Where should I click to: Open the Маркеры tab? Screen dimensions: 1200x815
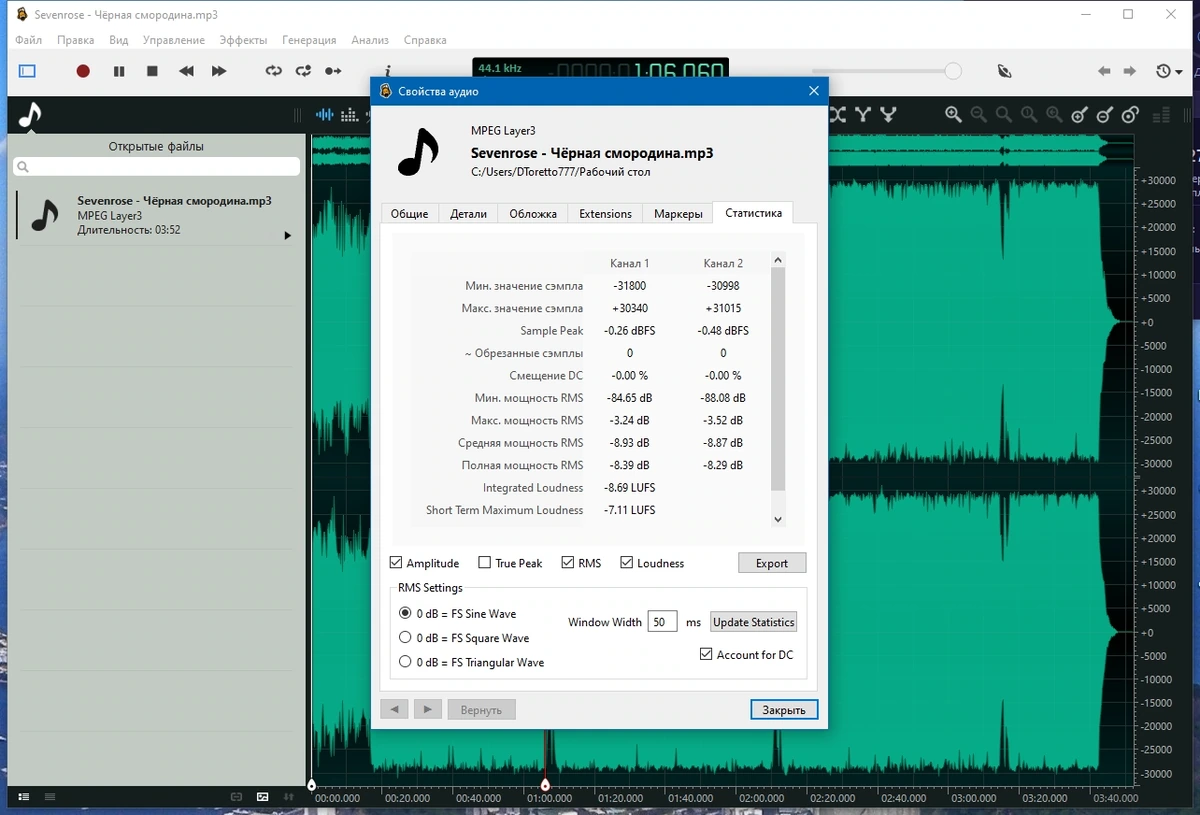[x=678, y=213]
